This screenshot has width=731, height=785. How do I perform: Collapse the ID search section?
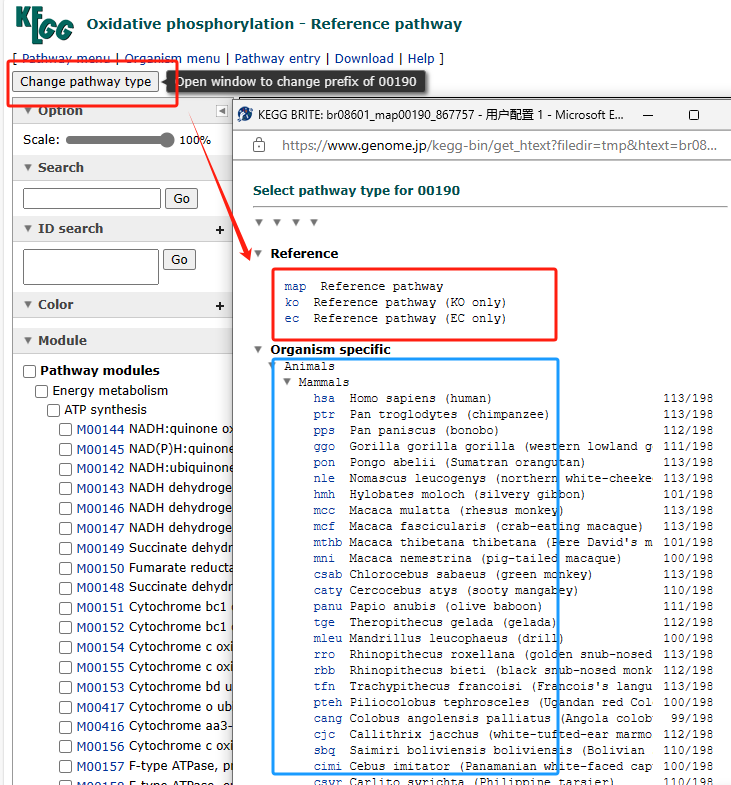(28, 228)
